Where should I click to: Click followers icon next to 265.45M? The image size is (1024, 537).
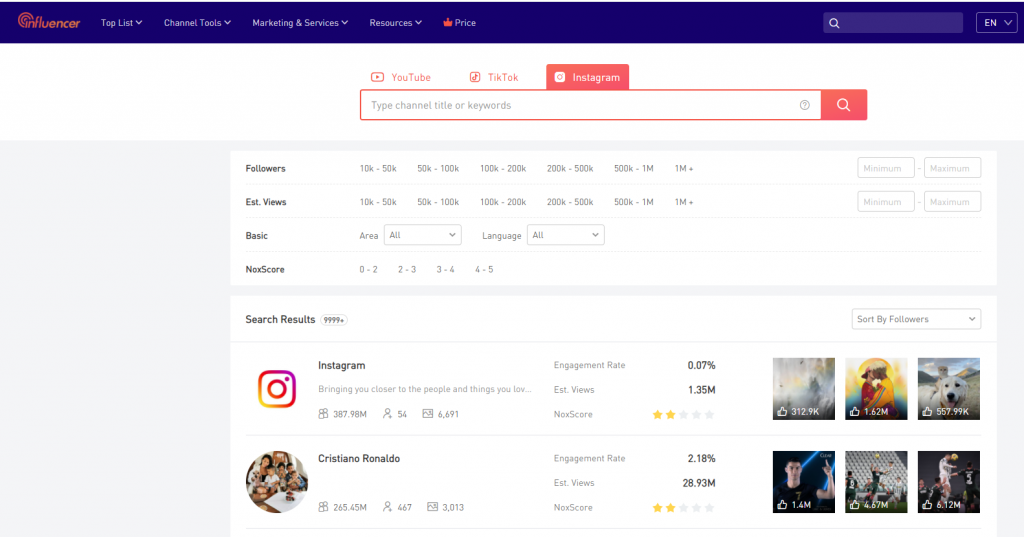tap(323, 507)
